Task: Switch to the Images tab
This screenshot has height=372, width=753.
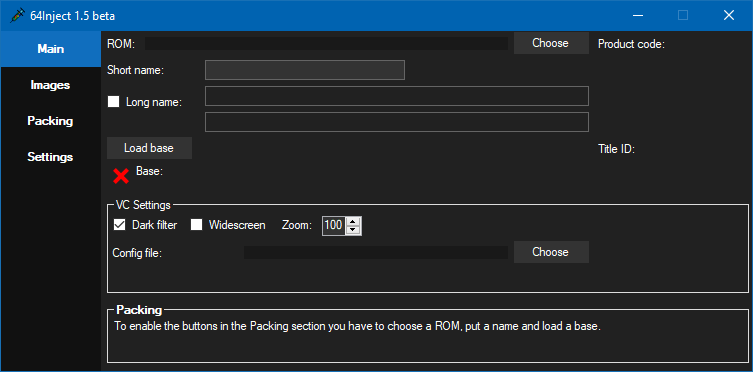Action: pos(50,85)
